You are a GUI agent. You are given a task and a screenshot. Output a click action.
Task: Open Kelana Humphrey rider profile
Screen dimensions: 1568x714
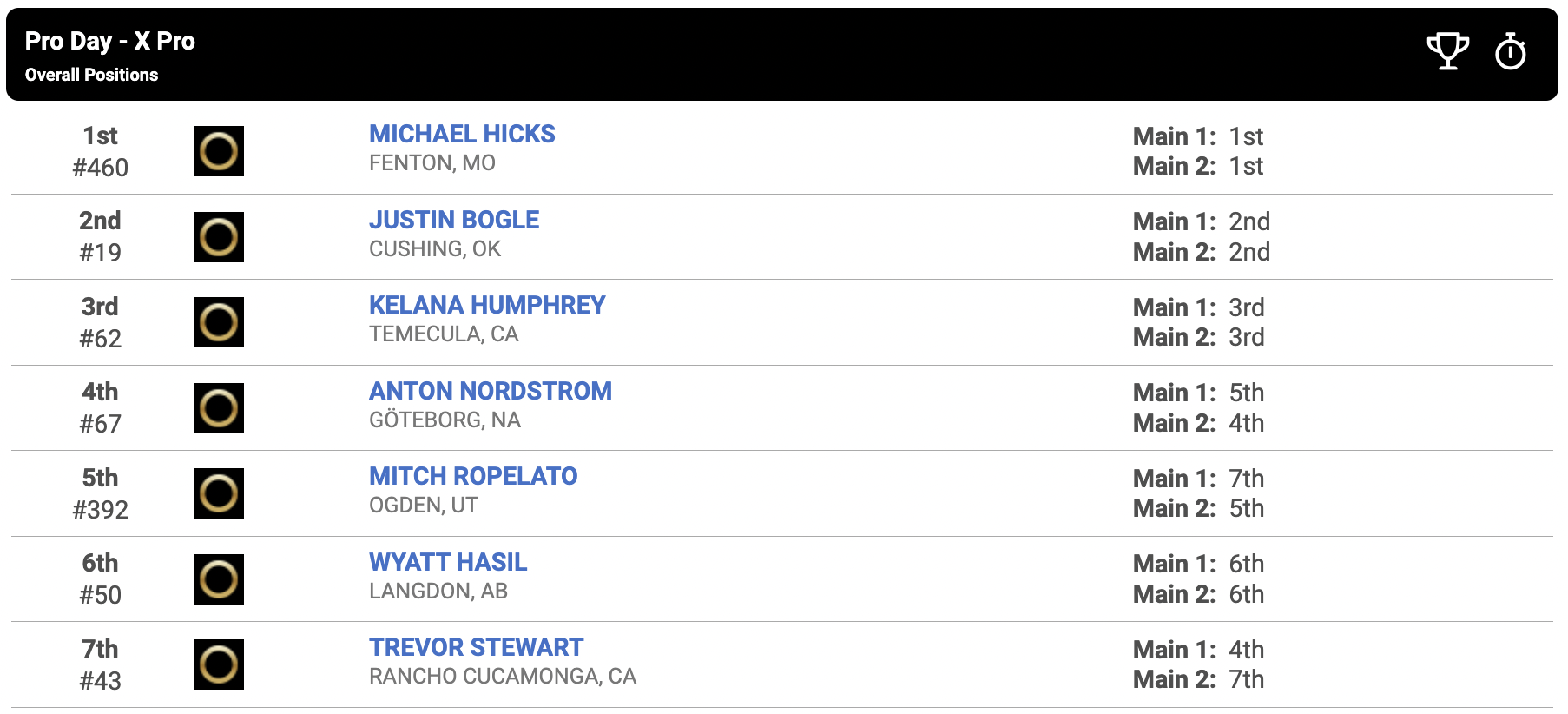click(x=487, y=305)
